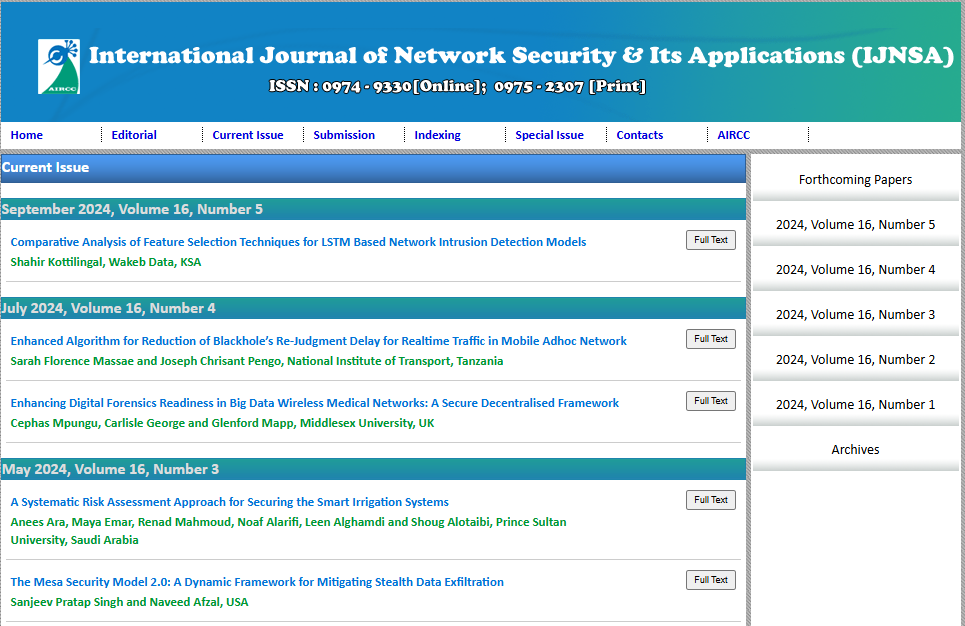Viewport: 965px width, 626px height.
Task: Open the Special Issue menu item
Action: click(549, 135)
